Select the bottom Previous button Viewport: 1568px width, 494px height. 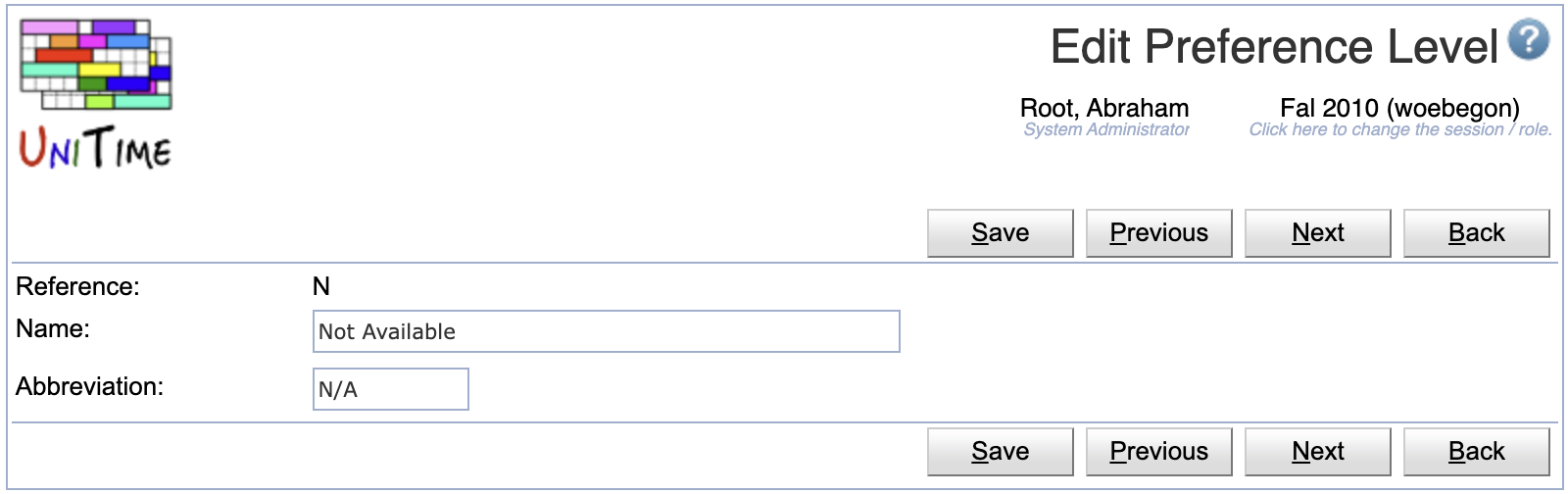(x=1159, y=452)
